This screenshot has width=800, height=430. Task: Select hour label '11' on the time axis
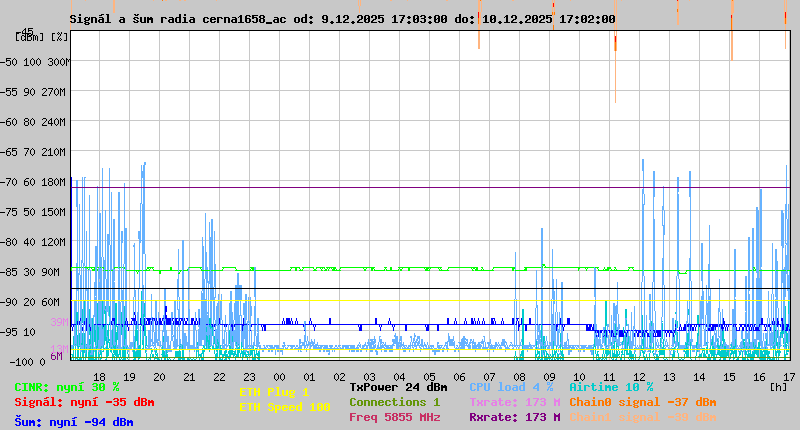pos(610,377)
